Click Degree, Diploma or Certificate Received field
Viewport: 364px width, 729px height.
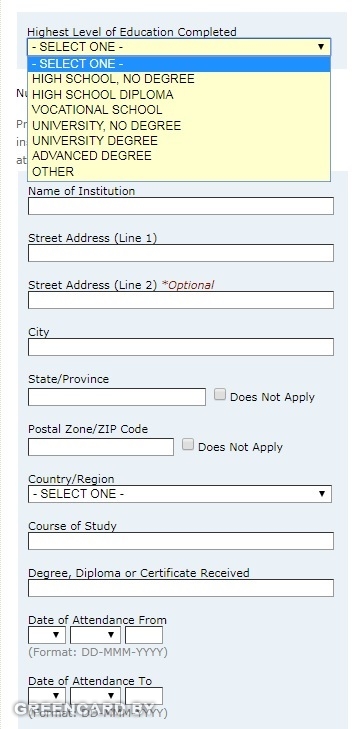coord(181,588)
